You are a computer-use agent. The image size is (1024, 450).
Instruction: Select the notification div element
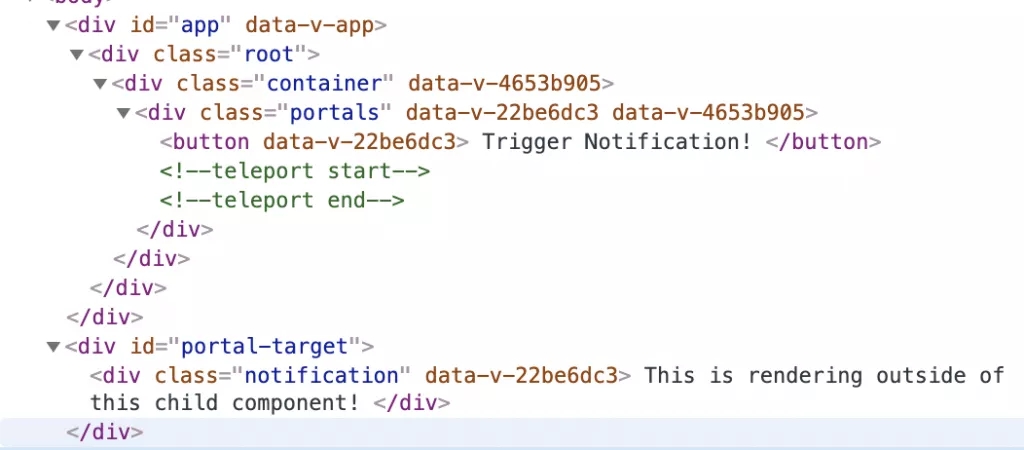(547, 389)
